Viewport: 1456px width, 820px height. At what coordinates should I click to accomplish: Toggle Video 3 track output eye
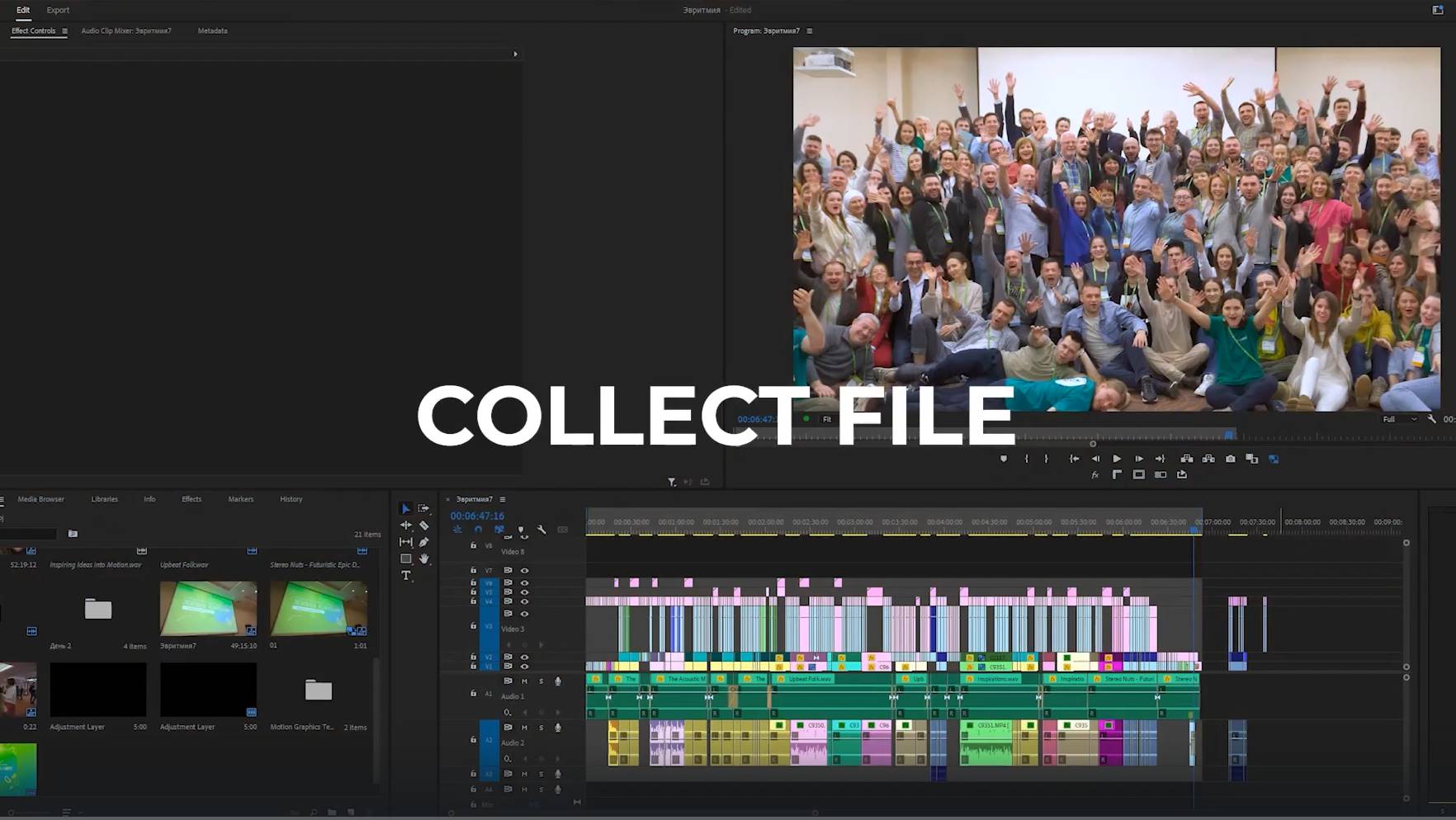[524, 615]
